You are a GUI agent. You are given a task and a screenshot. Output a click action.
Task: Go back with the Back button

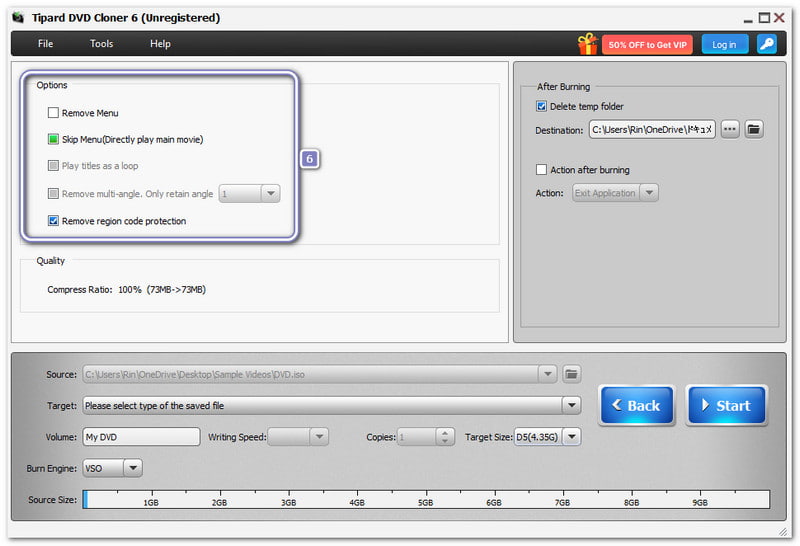(636, 405)
